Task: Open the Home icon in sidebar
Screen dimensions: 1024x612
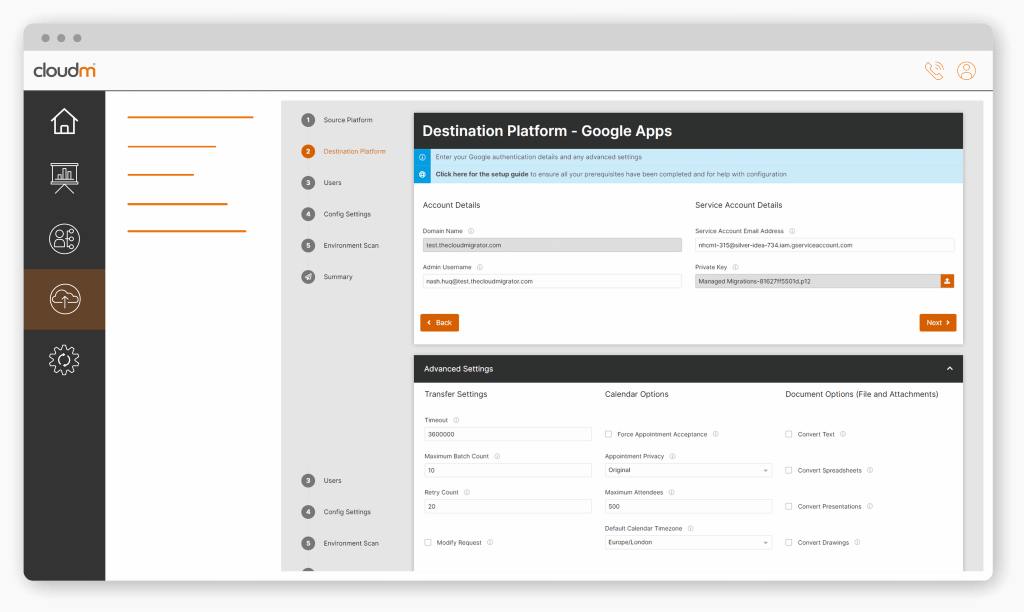Action: 64,121
